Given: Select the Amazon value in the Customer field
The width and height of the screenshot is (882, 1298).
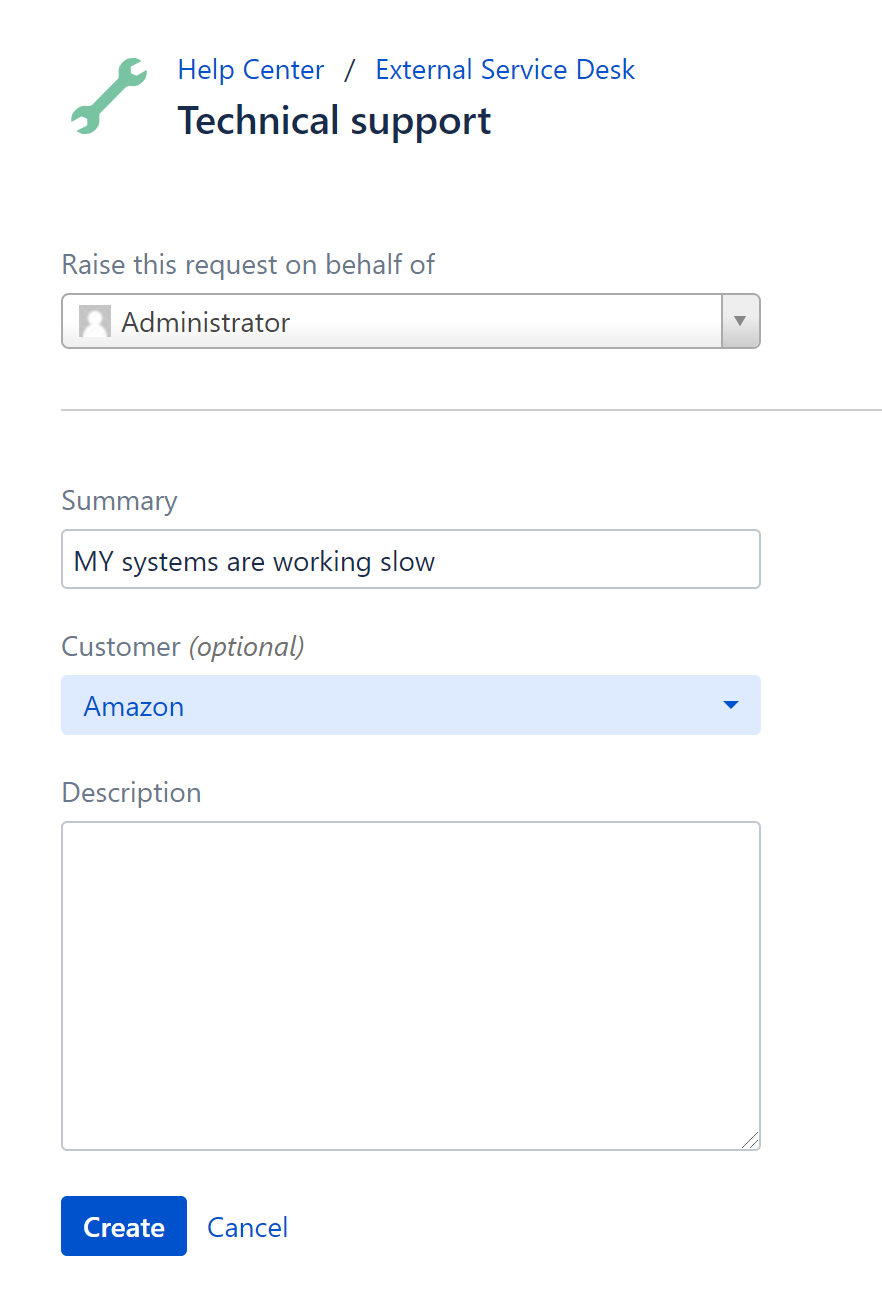Looking at the screenshot, I should pyautogui.click(x=134, y=705).
